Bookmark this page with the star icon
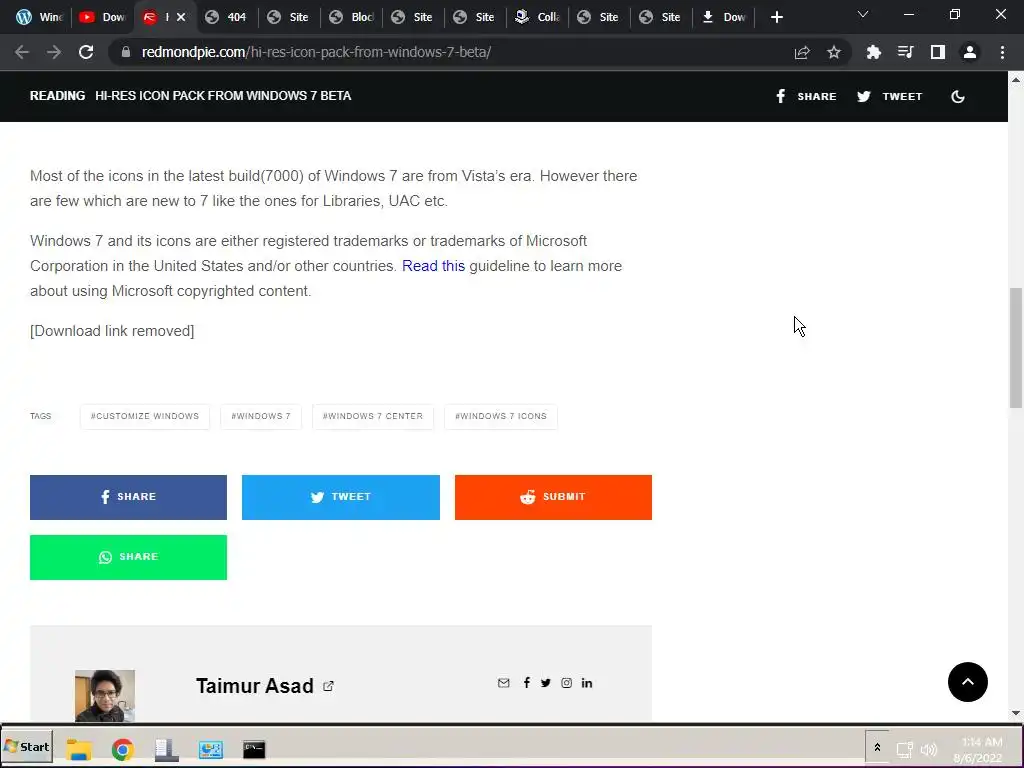The width and height of the screenshot is (1024, 768). pos(834,52)
